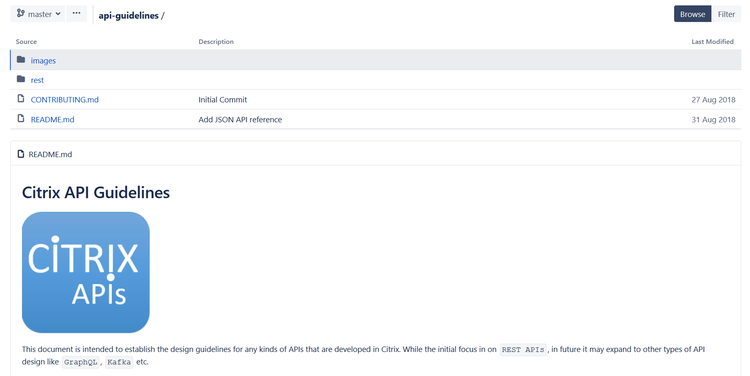Open the master branch selector dropdown

click(x=37, y=14)
